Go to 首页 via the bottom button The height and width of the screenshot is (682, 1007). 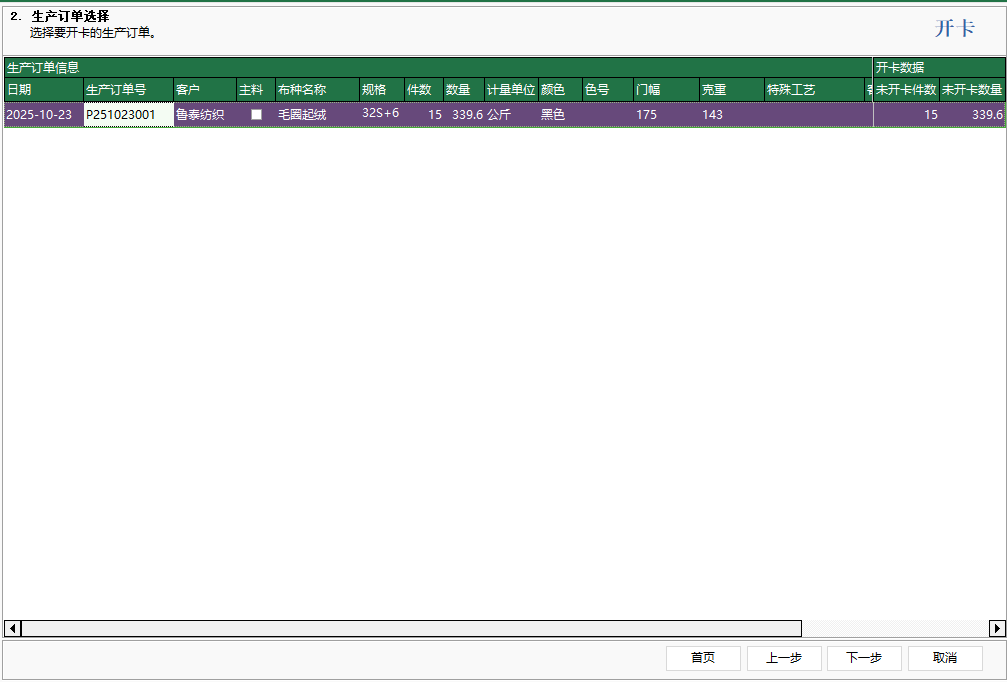[703, 658]
